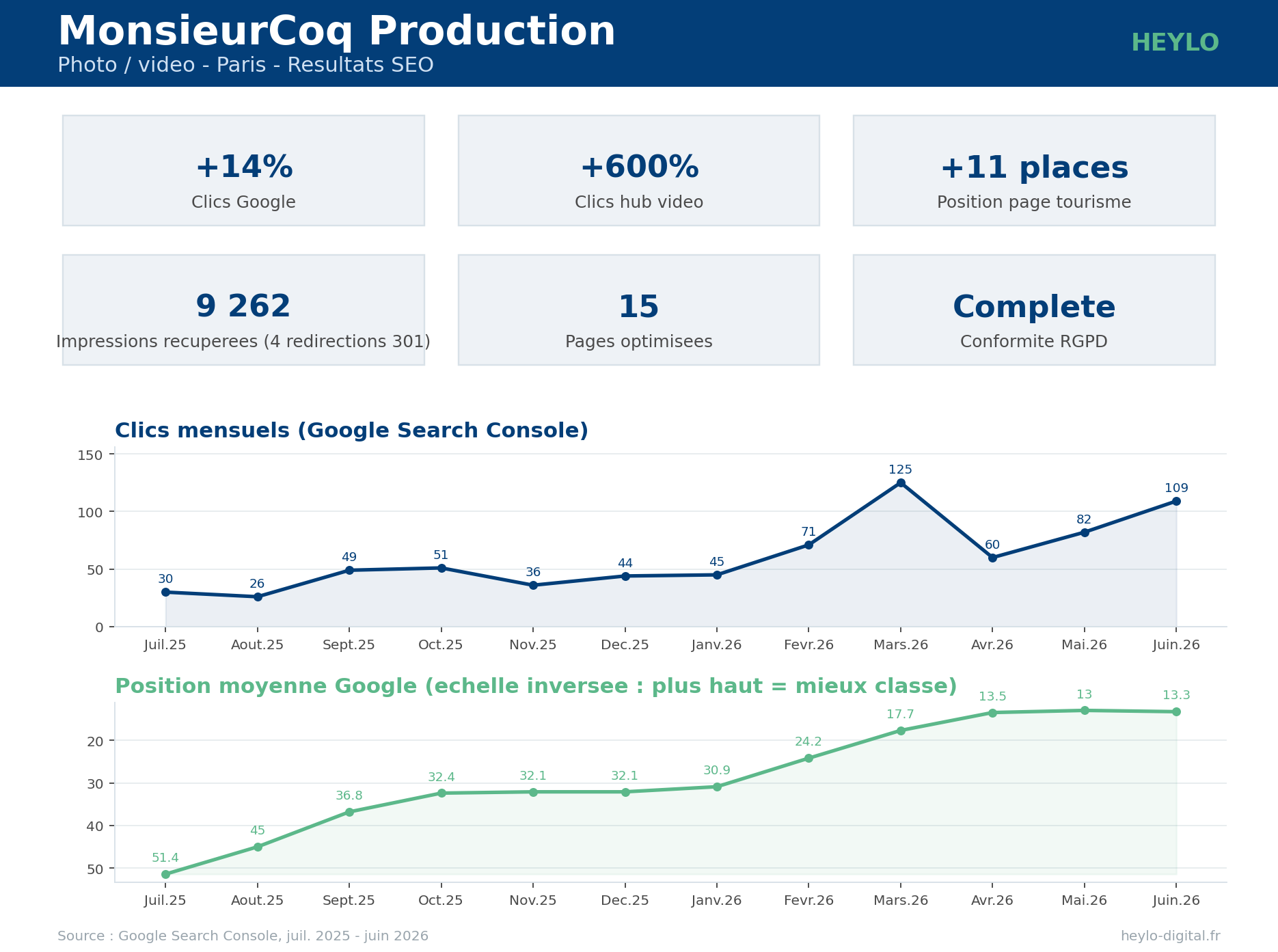This screenshot has height=952, width=1278.
Task: Click the Dec.25 data point at 44 clicks
Action: [x=625, y=576]
